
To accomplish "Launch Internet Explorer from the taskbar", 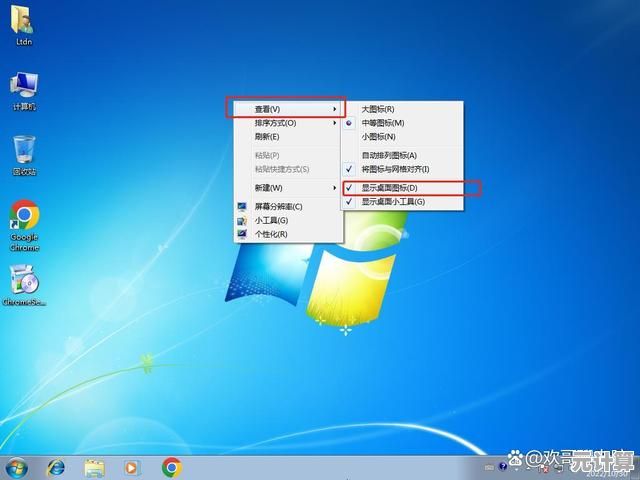I will tap(56, 467).
